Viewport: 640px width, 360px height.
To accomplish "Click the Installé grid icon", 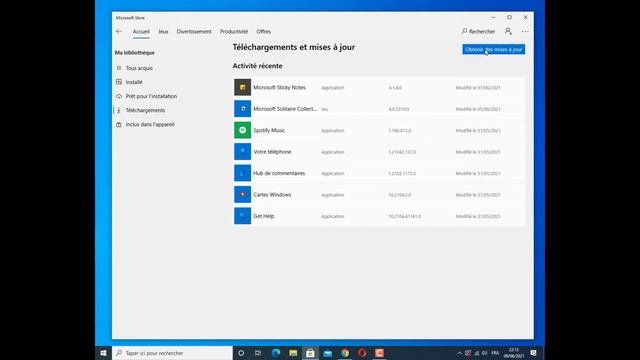I will pos(119,82).
